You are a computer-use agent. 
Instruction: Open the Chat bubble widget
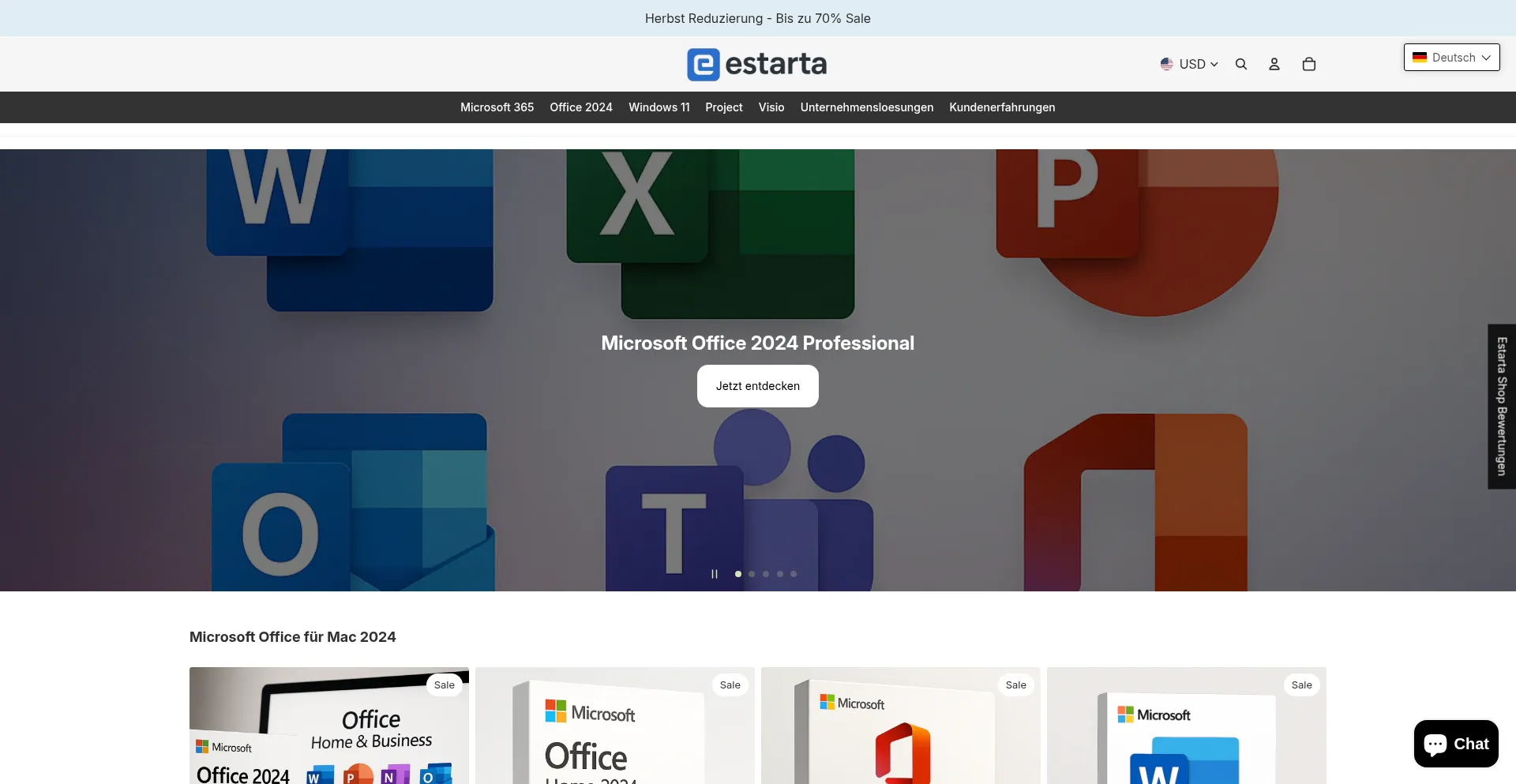point(1456,744)
